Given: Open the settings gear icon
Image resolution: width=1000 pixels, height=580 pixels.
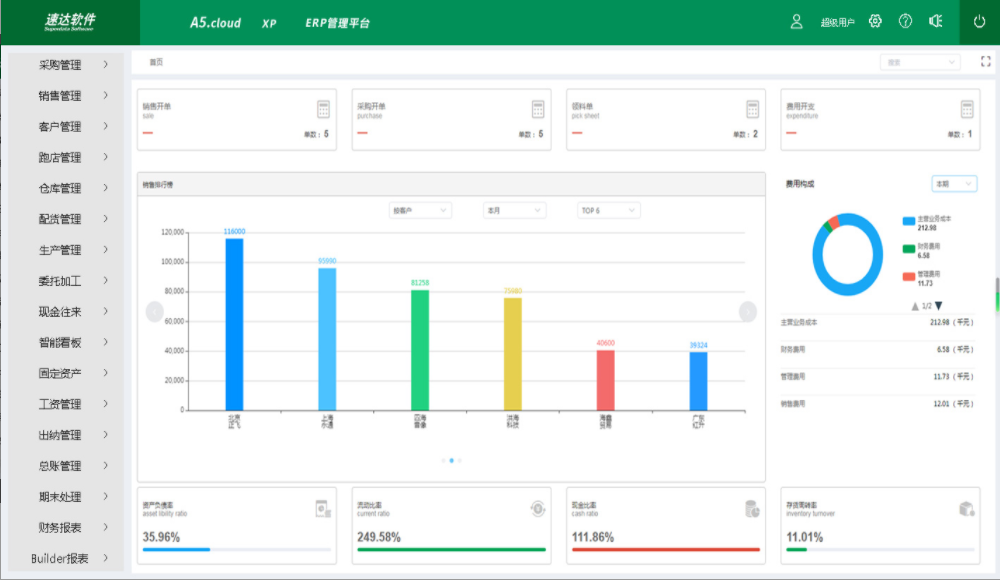Looking at the screenshot, I should 875,22.
